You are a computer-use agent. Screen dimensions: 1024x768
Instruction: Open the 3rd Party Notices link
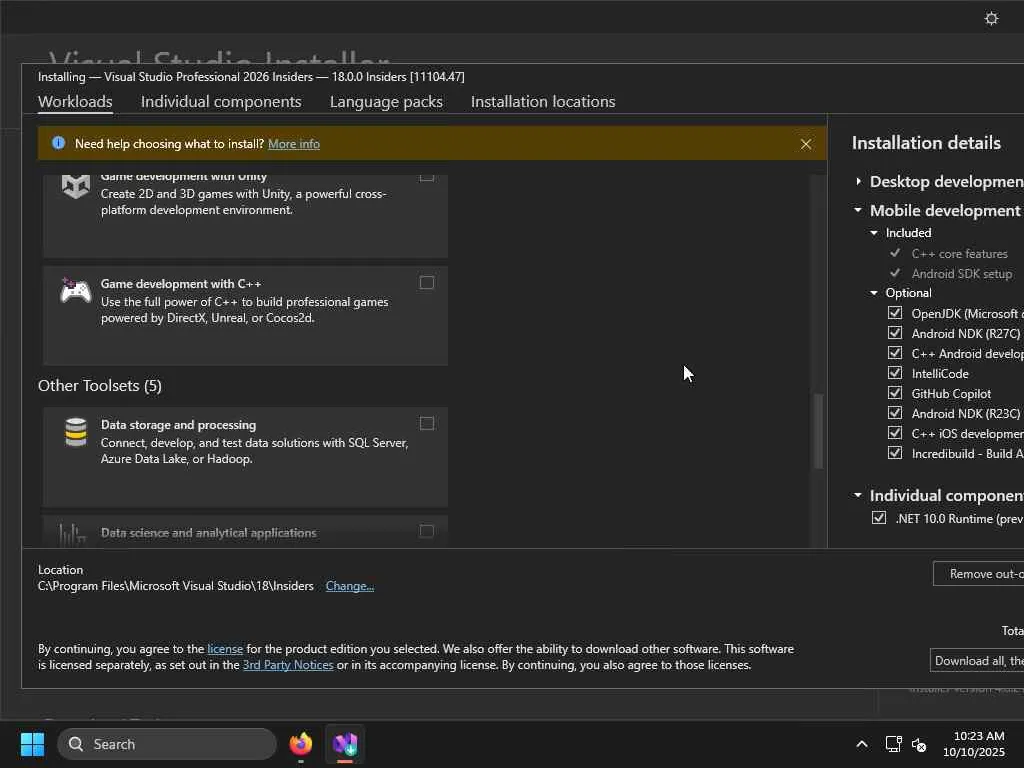point(288,665)
